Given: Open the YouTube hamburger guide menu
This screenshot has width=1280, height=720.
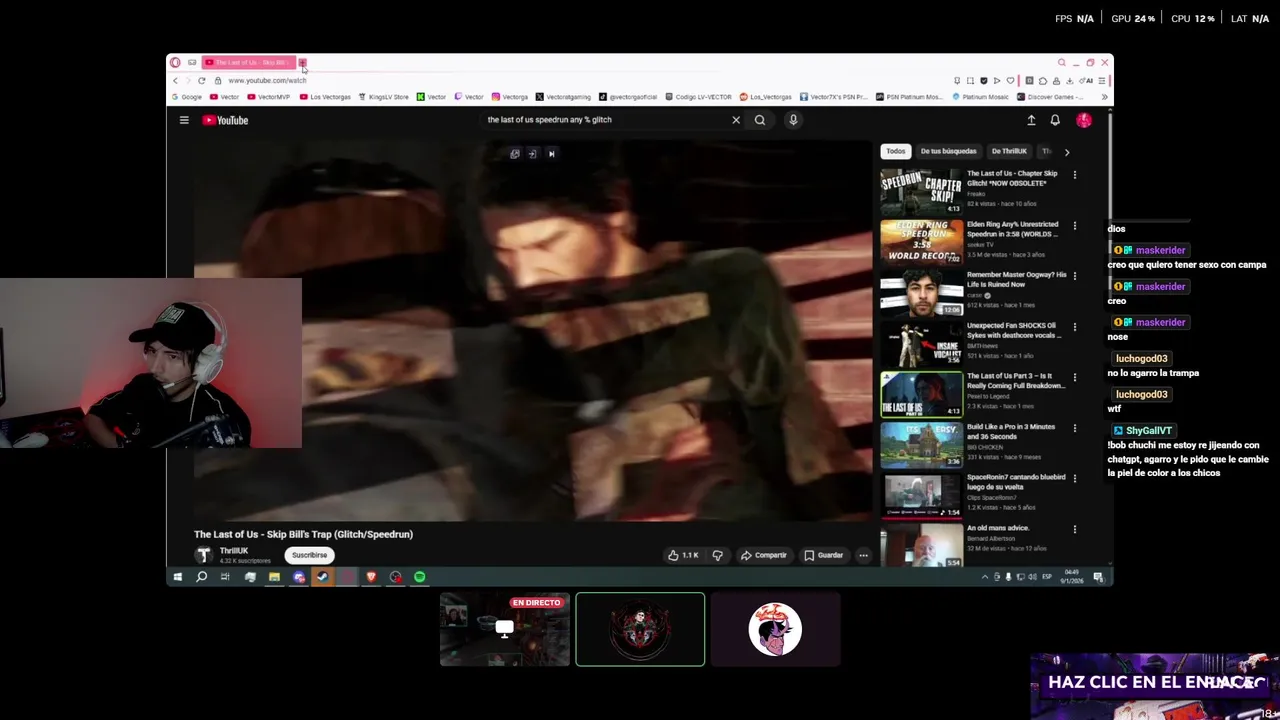Looking at the screenshot, I should coord(184,120).
